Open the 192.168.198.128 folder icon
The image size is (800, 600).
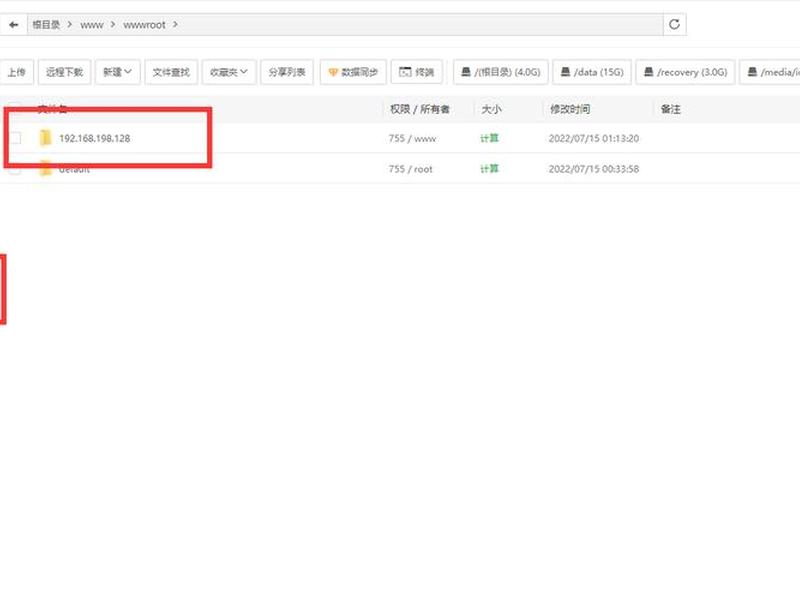tap(45, 138)
